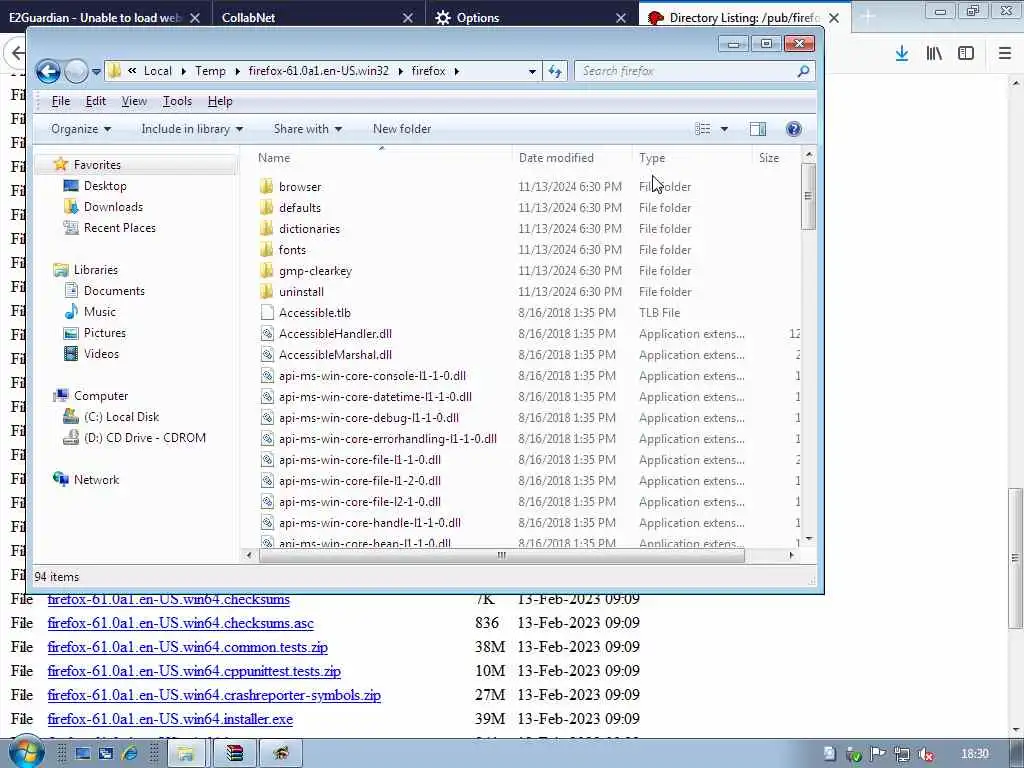Select the dictionaries folder icon
This screenshot has height=768, width=1024.
(266, 229)
